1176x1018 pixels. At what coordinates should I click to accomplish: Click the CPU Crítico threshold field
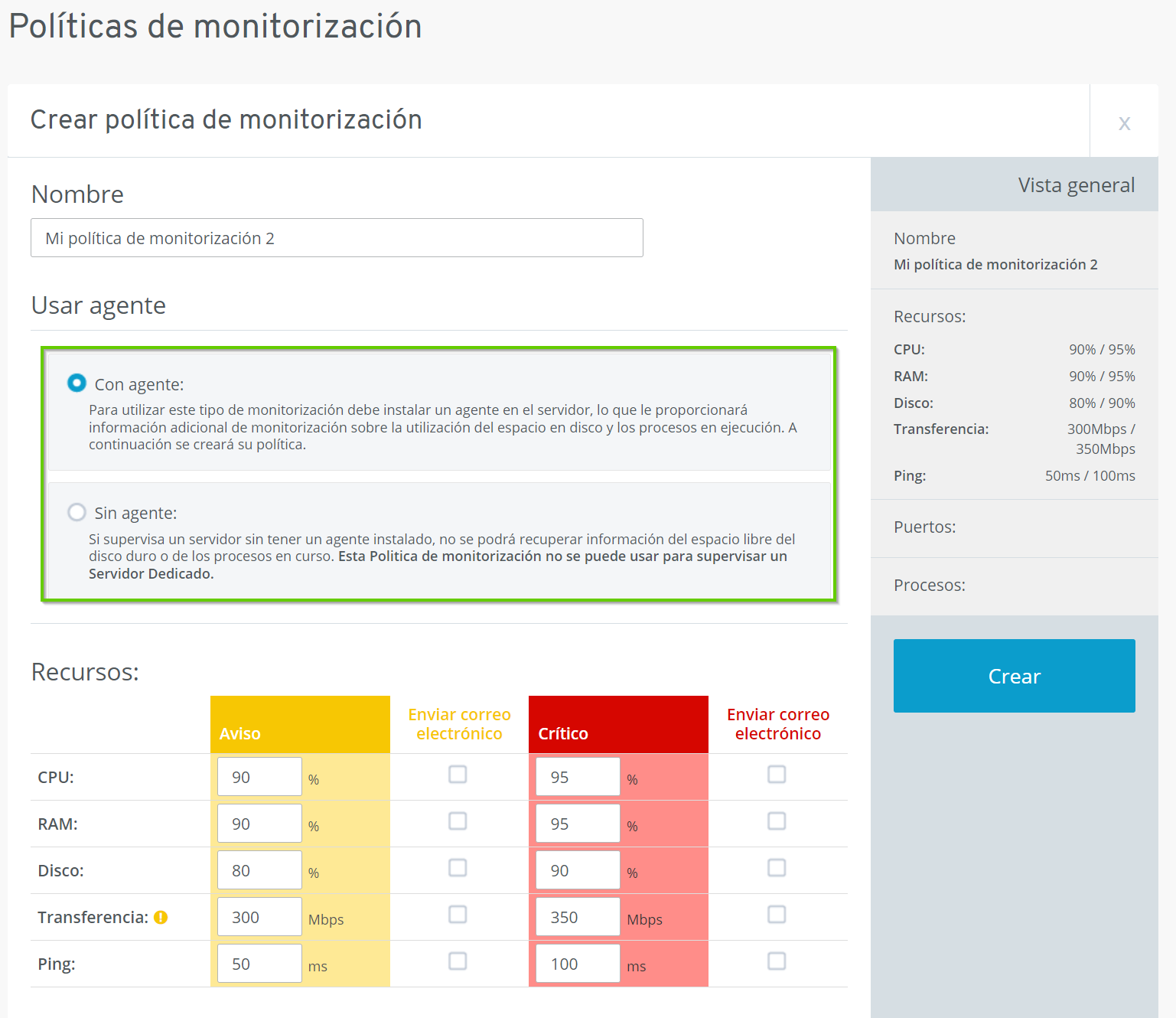(x=578, y=777)
